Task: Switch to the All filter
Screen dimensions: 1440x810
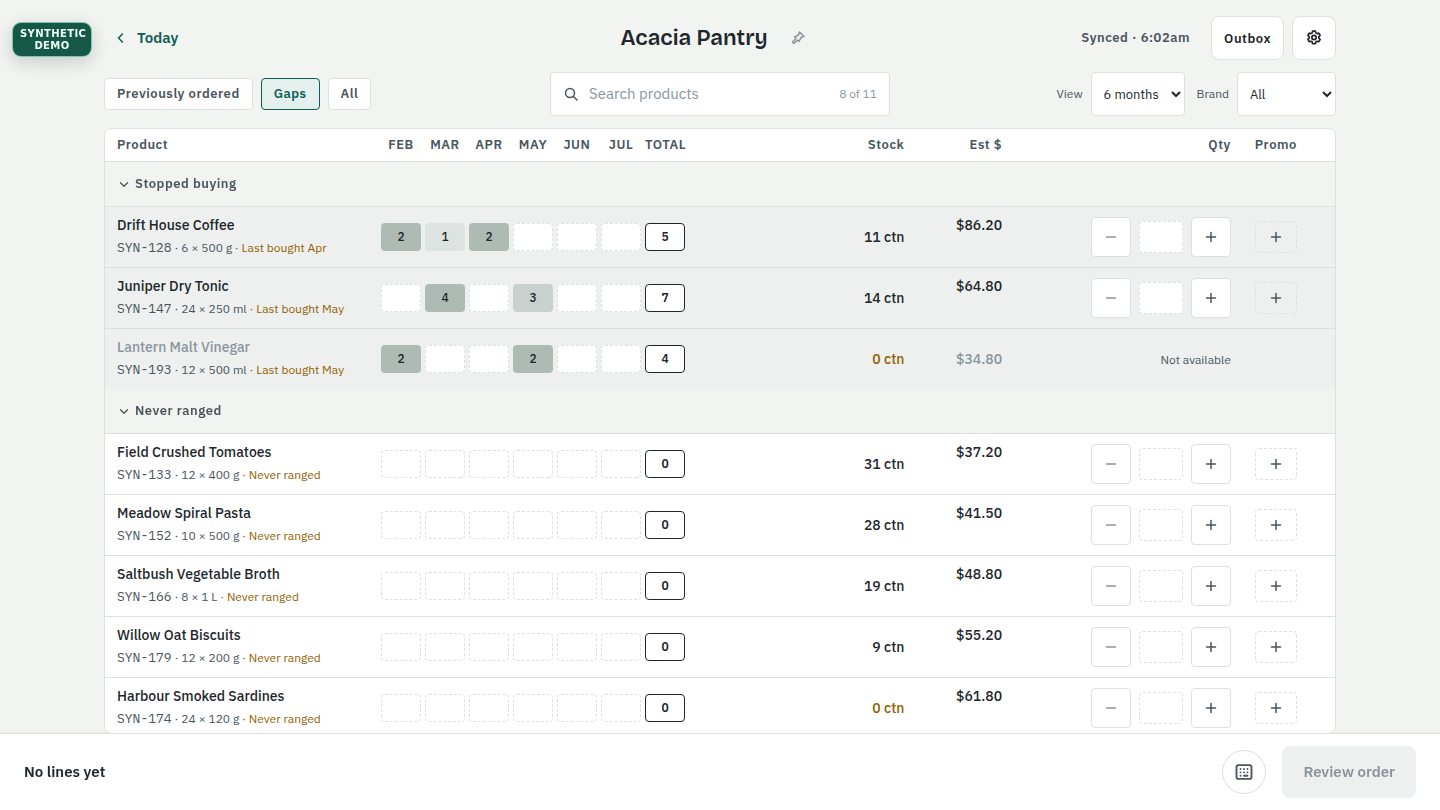Action: (x=349, y=94)
